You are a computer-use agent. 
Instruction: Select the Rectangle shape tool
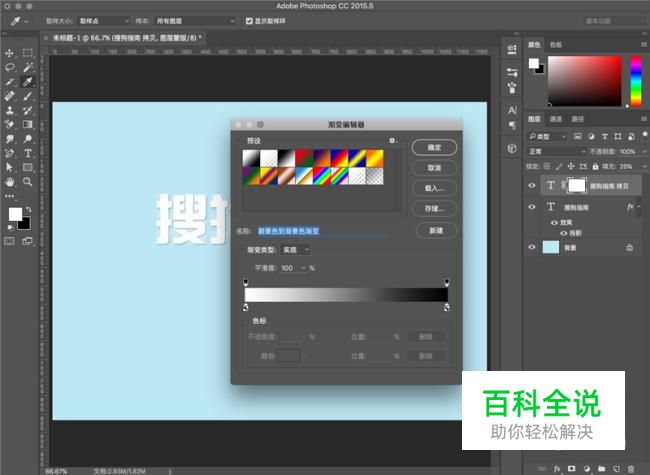coord(28,167)
